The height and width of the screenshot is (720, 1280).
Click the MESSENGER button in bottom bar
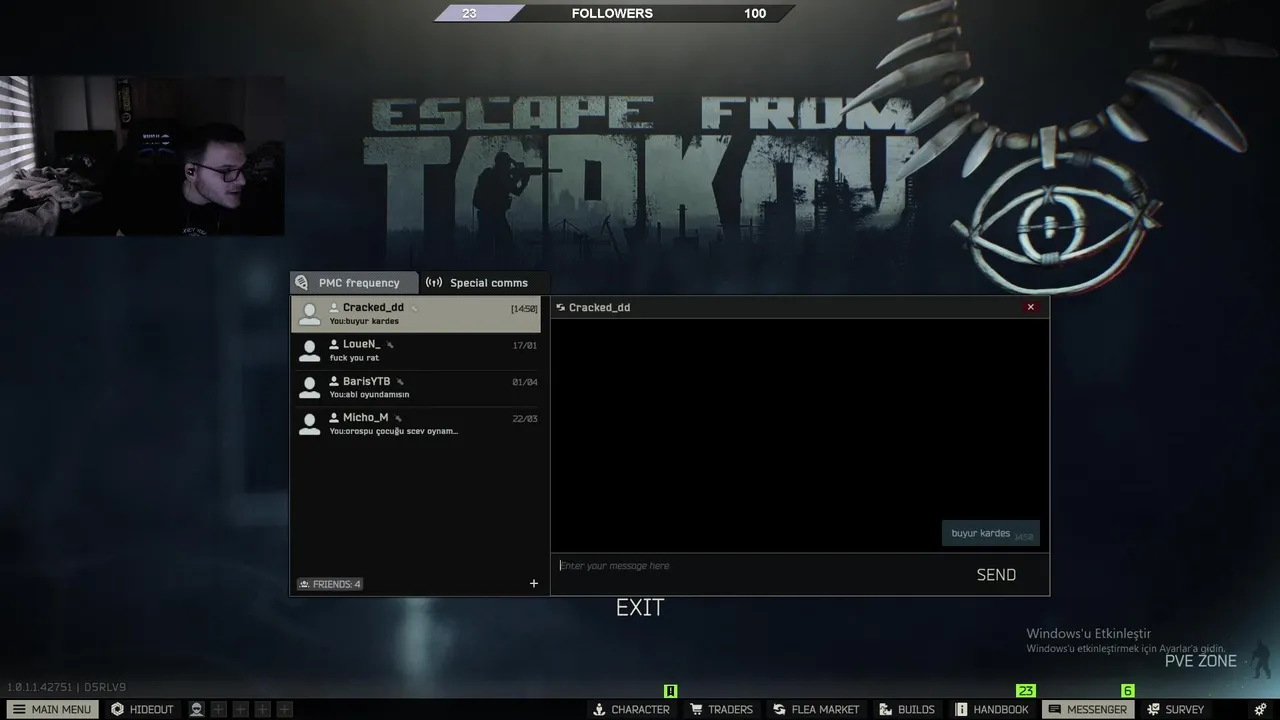pos(1087,709)
